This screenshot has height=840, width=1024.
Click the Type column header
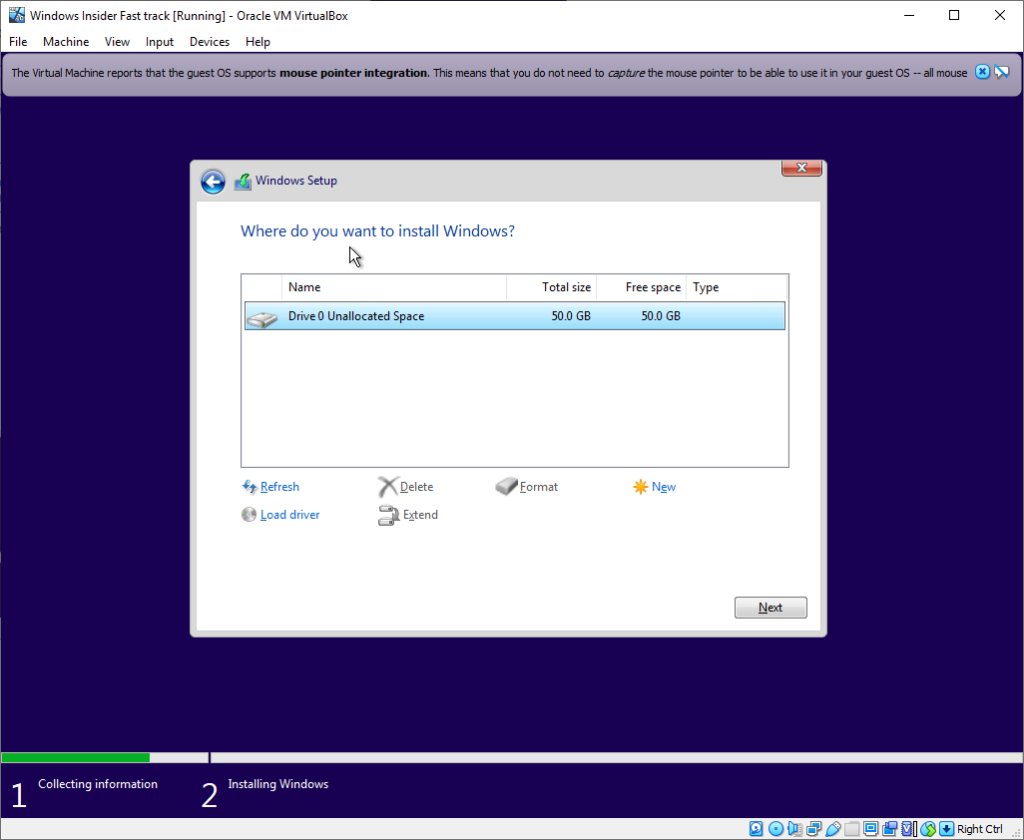pos(737,287)
